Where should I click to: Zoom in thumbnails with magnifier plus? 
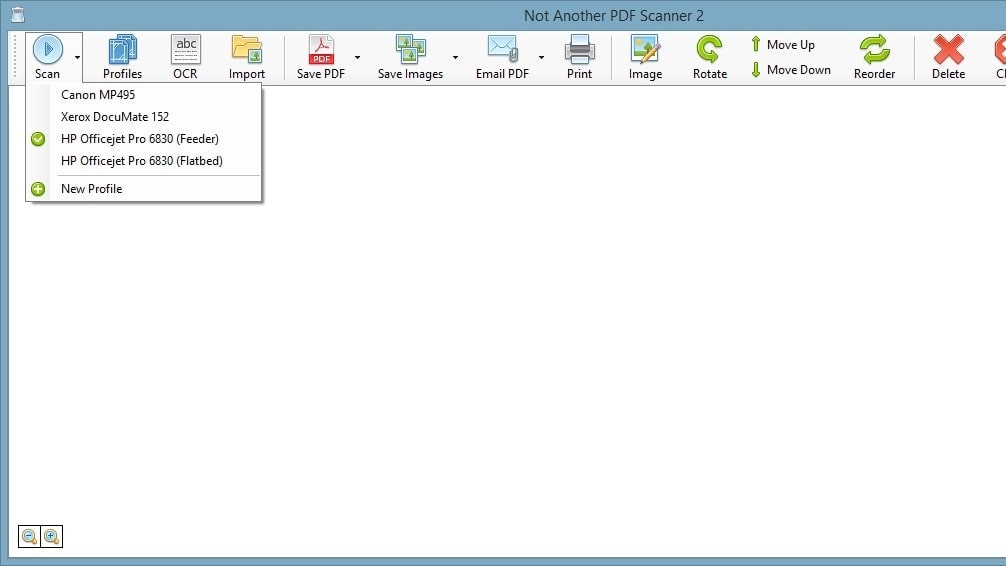tap(51, 536)
